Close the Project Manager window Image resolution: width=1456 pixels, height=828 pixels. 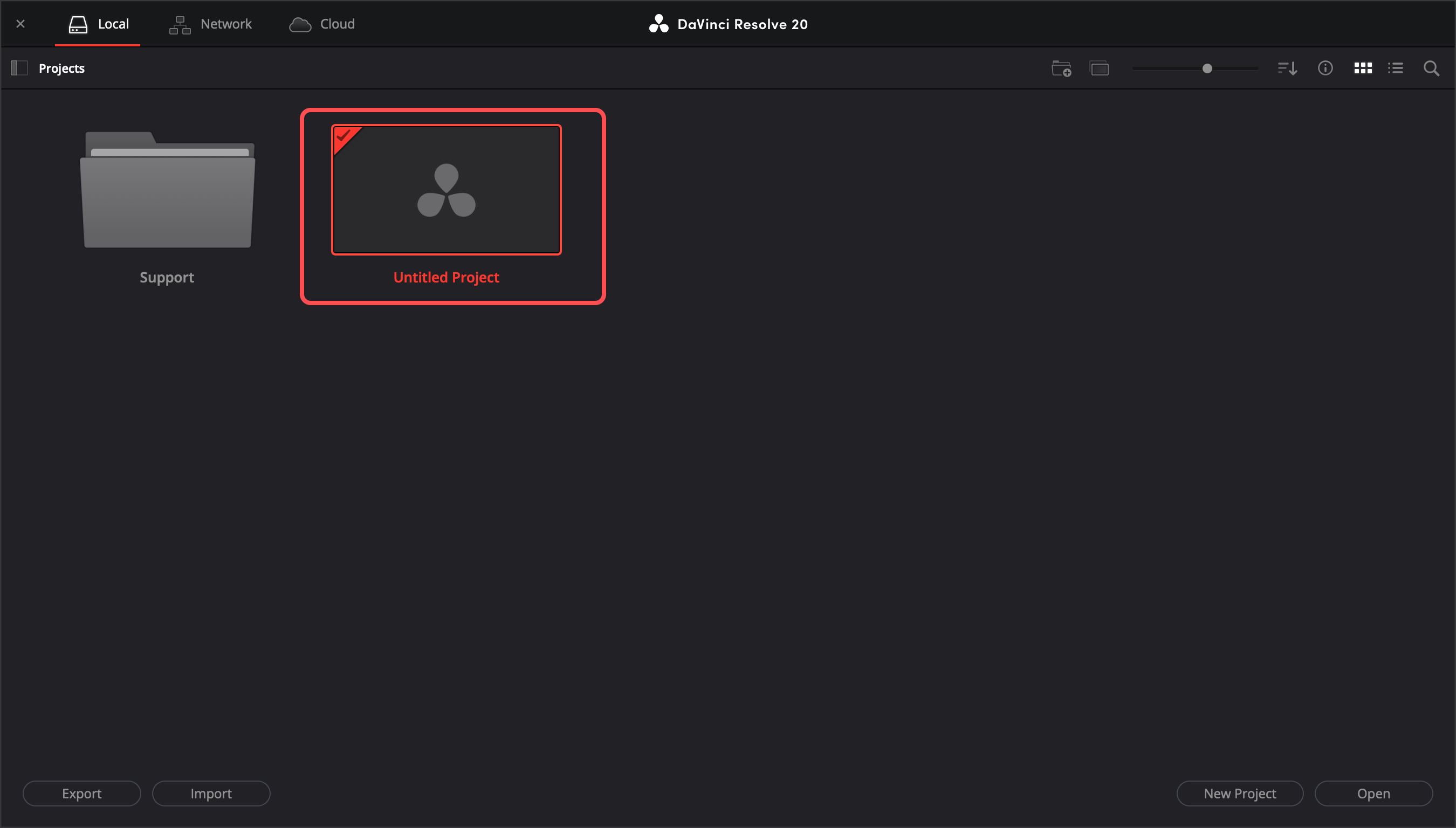pyautogui.click(x=20, y=24)
